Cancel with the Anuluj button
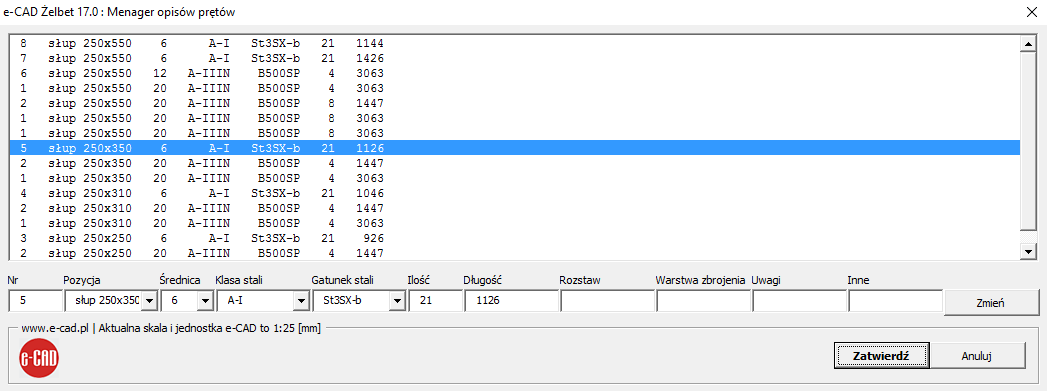The height and width of the screenshot is (391, 1047). tap(978, 356)
